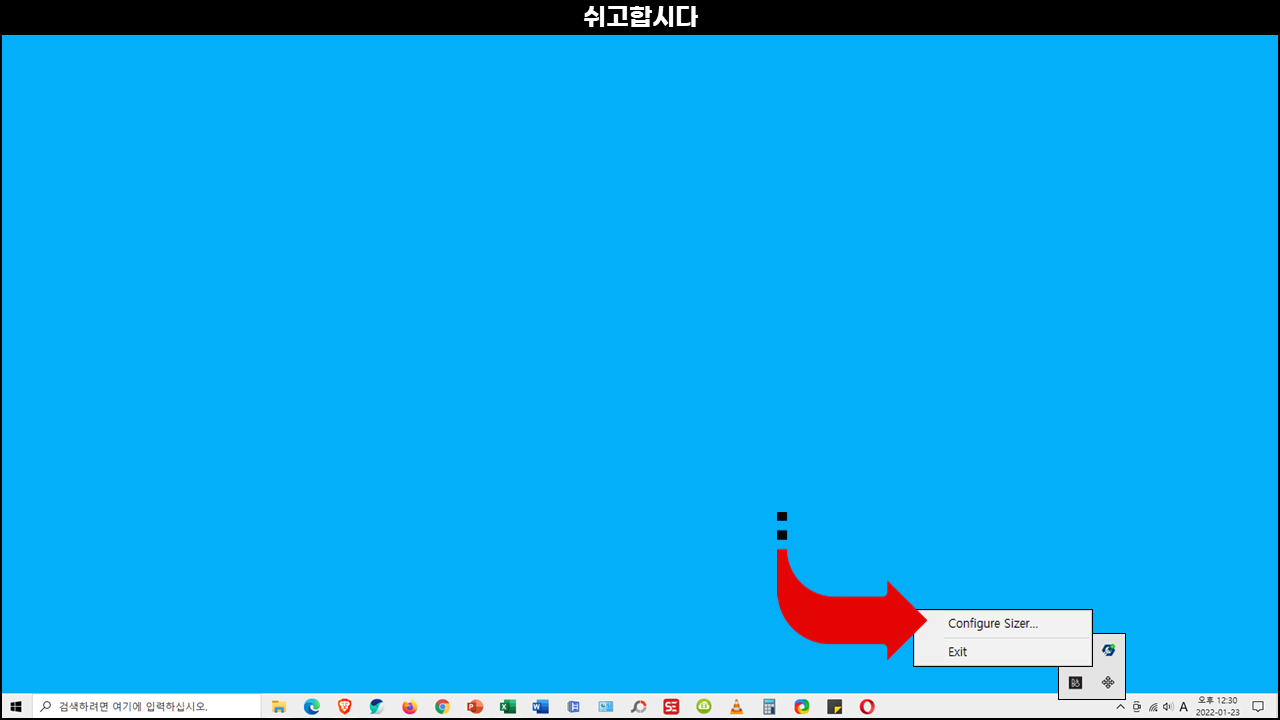Open the red SE app on the taskbar
1280x720 pixels.
point(671,707)
